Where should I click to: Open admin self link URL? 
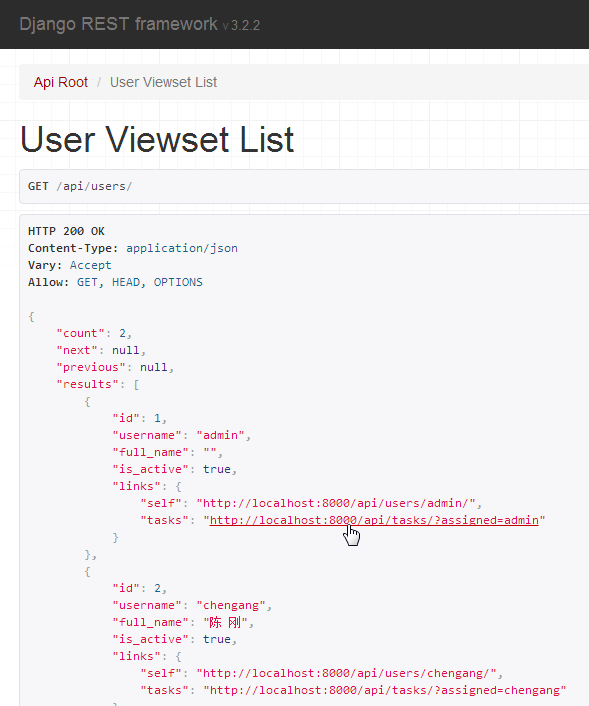pos(336,503)
